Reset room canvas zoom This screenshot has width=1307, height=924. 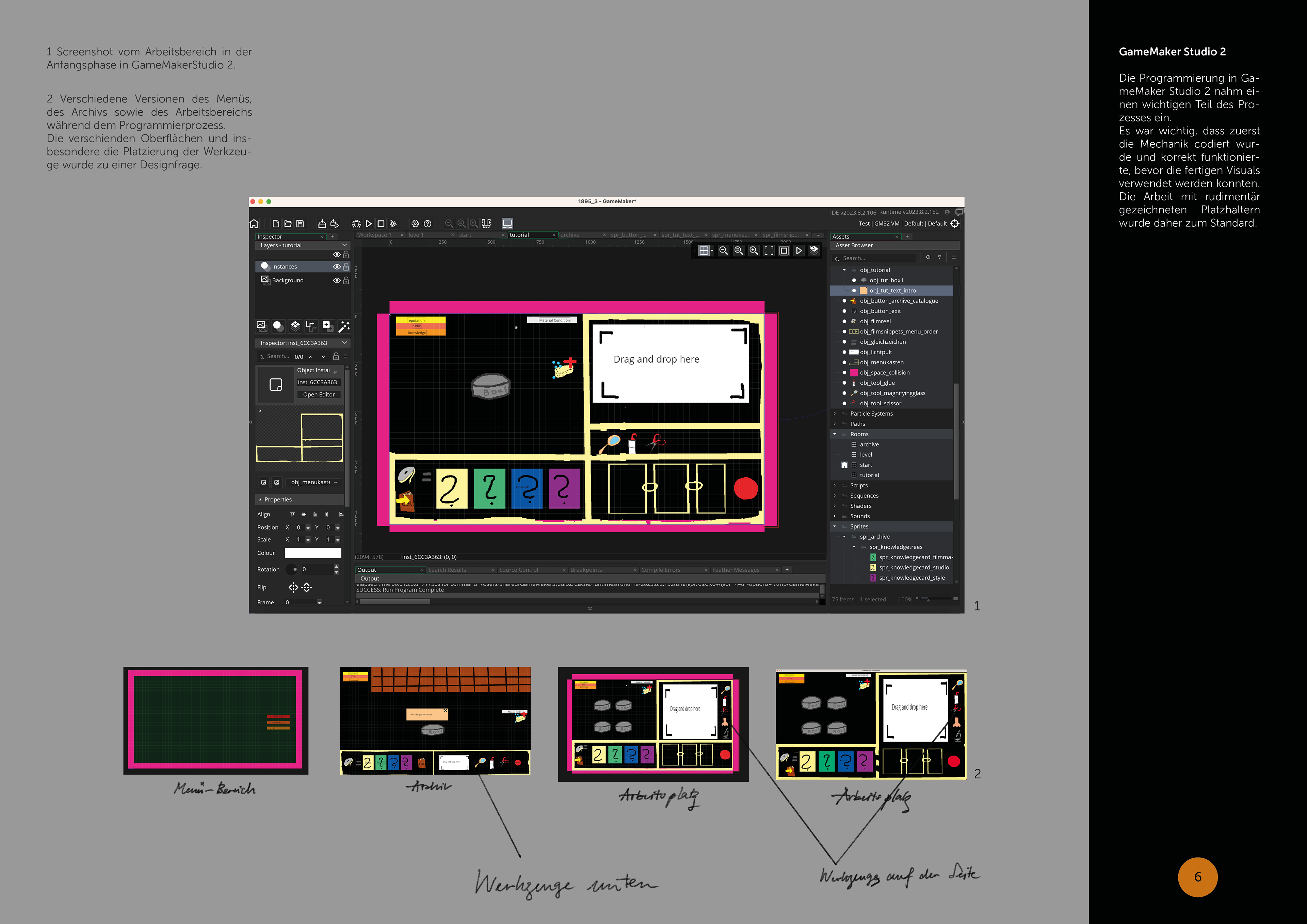739,250
